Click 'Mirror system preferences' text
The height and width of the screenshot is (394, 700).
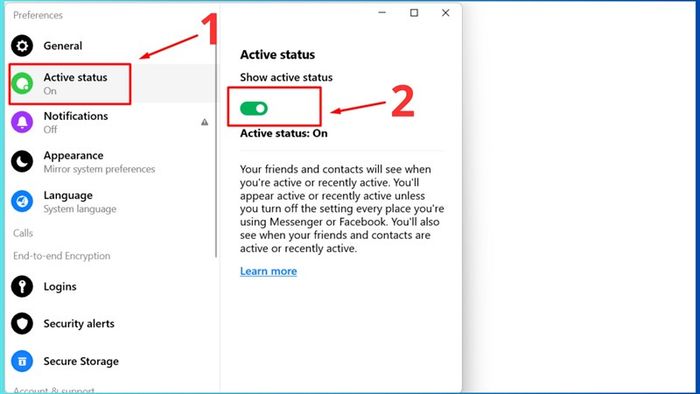99,169
